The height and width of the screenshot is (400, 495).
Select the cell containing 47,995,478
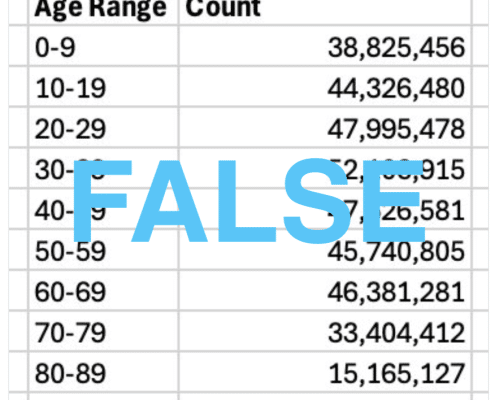(325, 128)
